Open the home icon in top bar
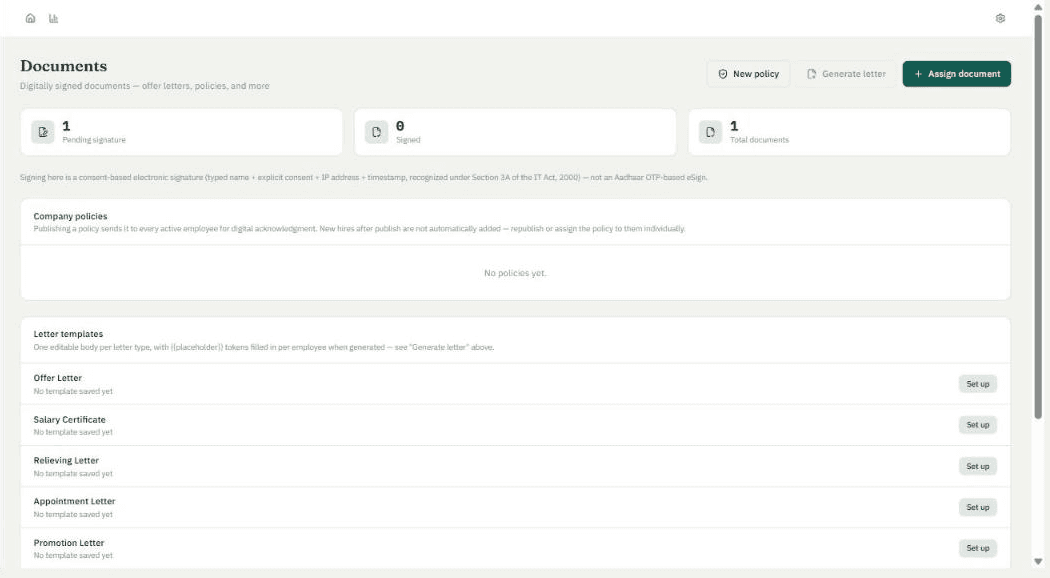The height and width of the screenshot is (578, 1050). point(30,18)
